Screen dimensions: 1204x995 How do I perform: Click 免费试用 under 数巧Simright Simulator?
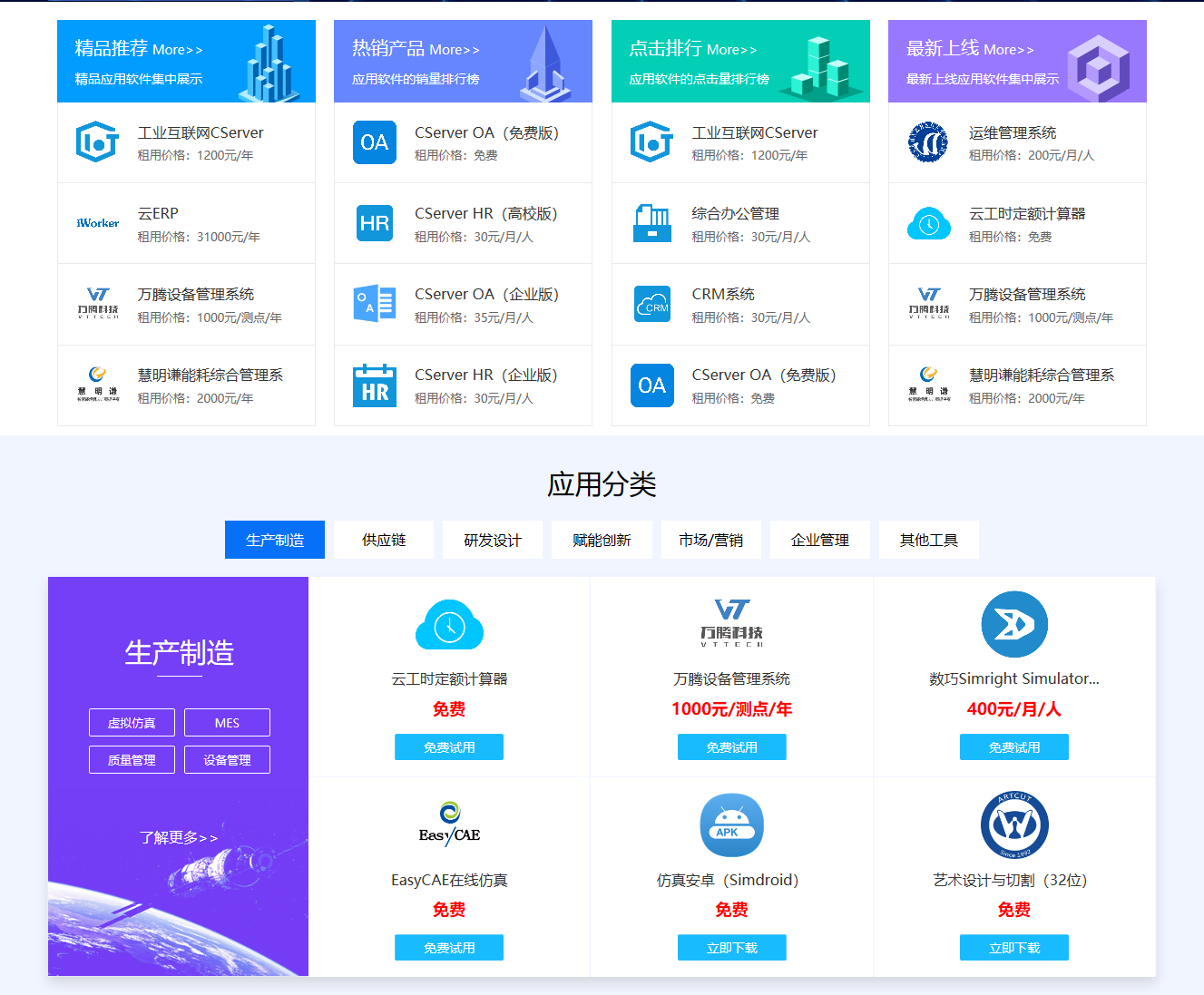coord(1014,747)
